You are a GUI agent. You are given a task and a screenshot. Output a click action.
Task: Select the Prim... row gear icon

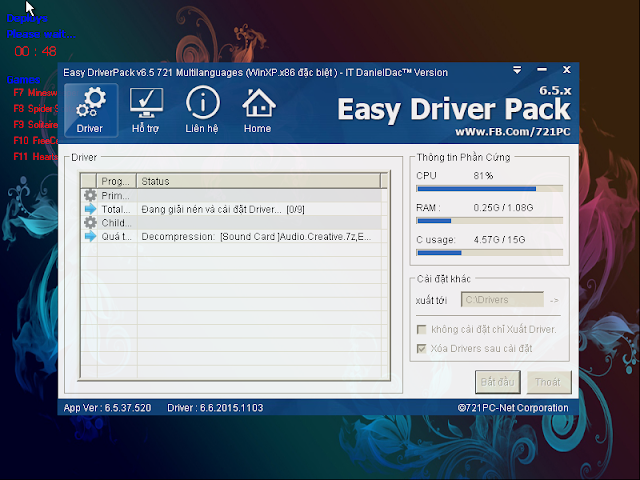[x=90, y=195]
